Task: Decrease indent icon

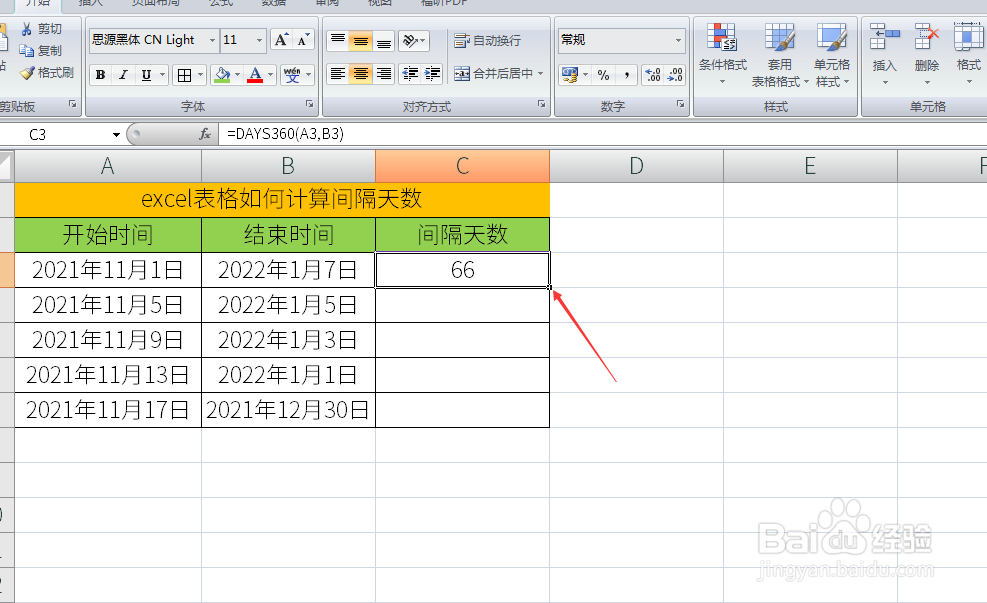Action: coord(410,74)
